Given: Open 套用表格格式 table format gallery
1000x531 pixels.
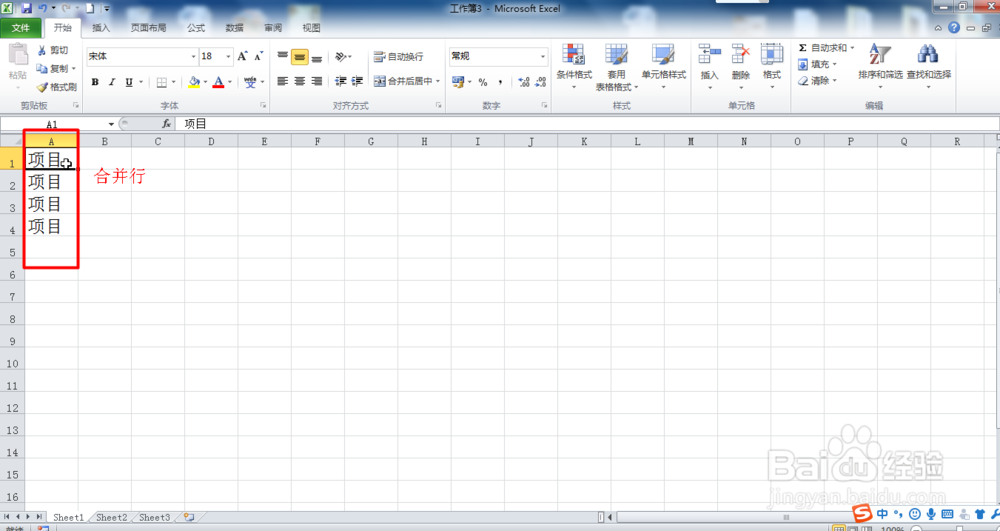Looking at the screenshot, I should pos(616,66).
